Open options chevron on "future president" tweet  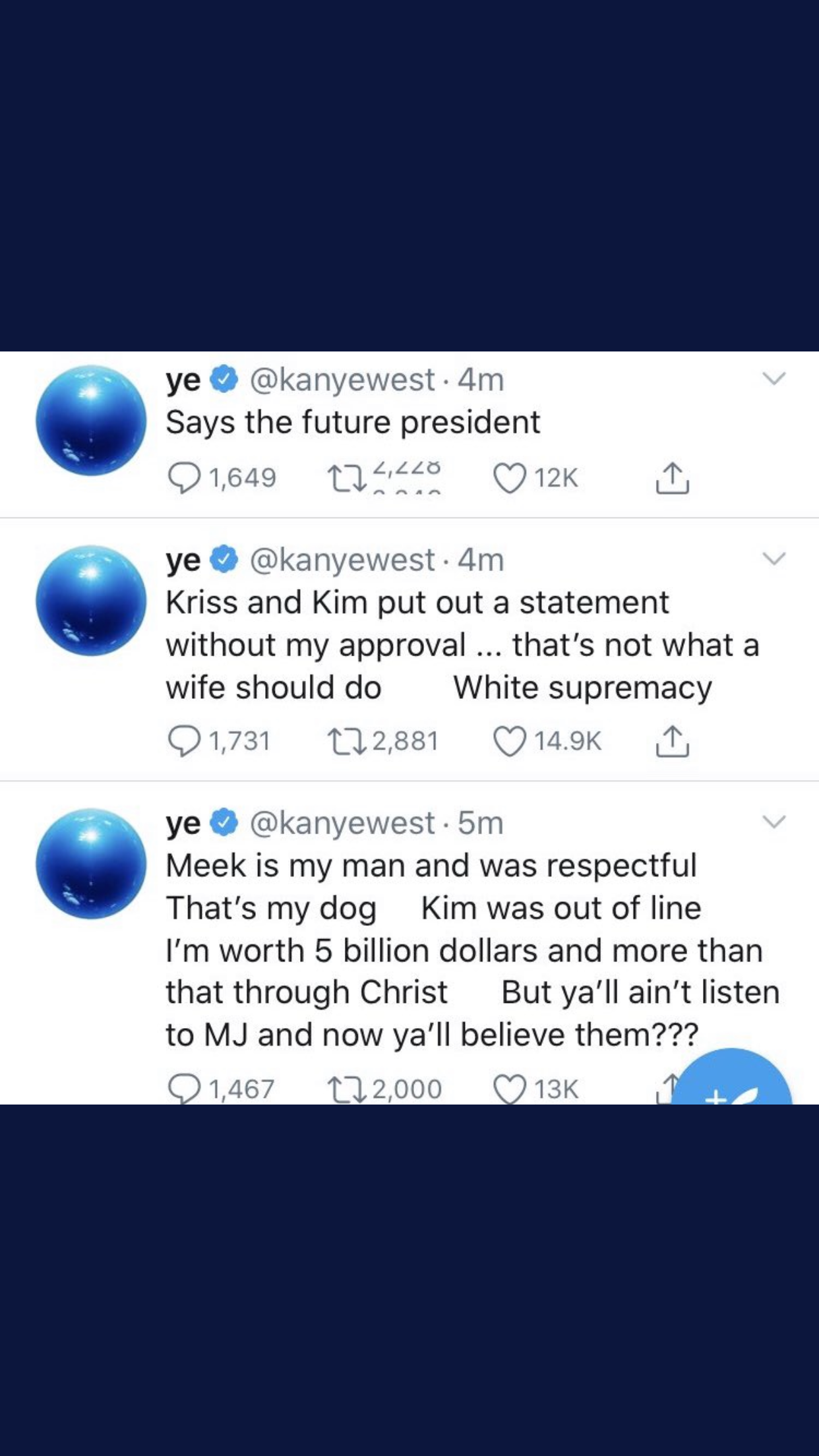click(x=774, y=379)
